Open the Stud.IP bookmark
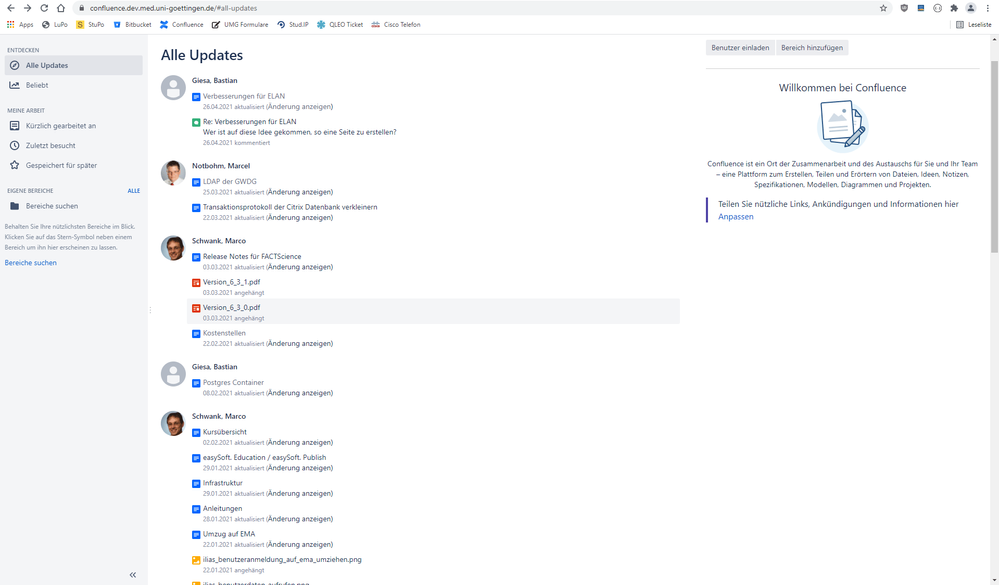The image size is (999, 585). click(x=292, y=25)
